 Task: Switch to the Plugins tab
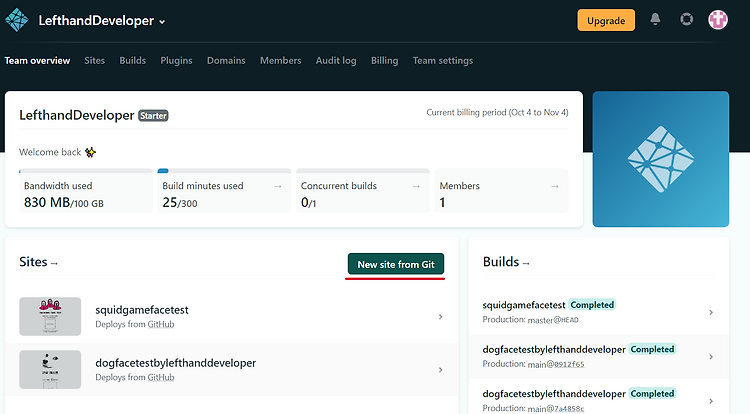click(x=176, y=61)
